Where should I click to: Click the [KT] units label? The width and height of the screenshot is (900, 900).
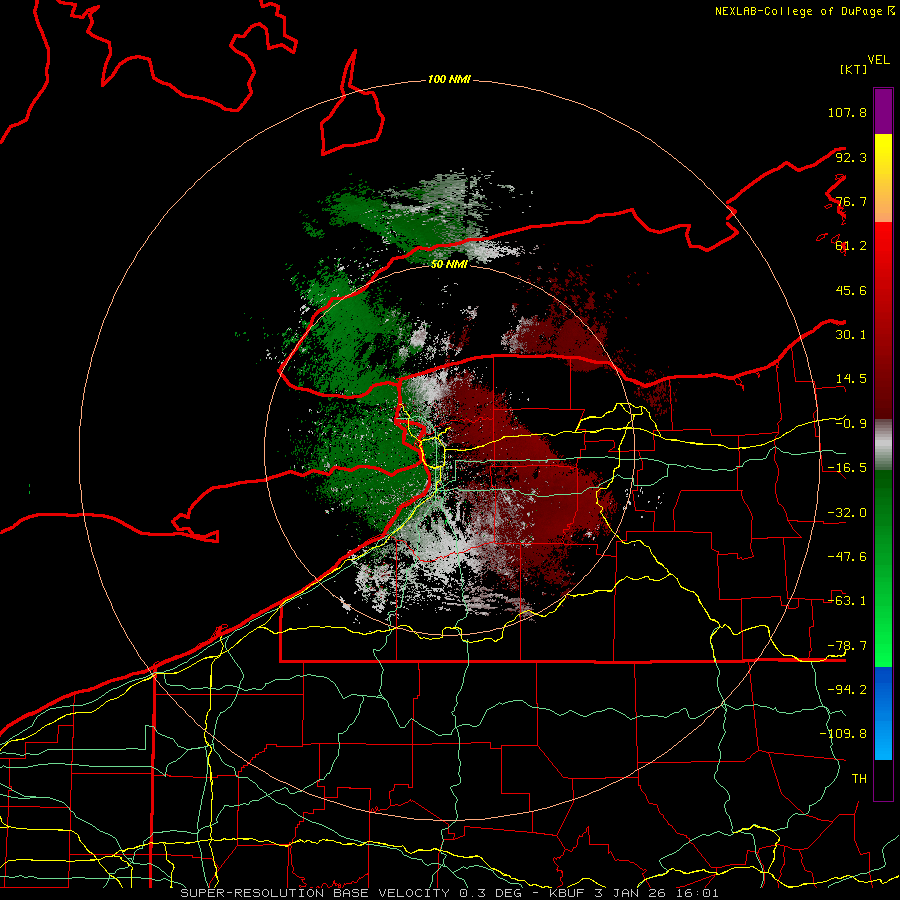point(853,69)
